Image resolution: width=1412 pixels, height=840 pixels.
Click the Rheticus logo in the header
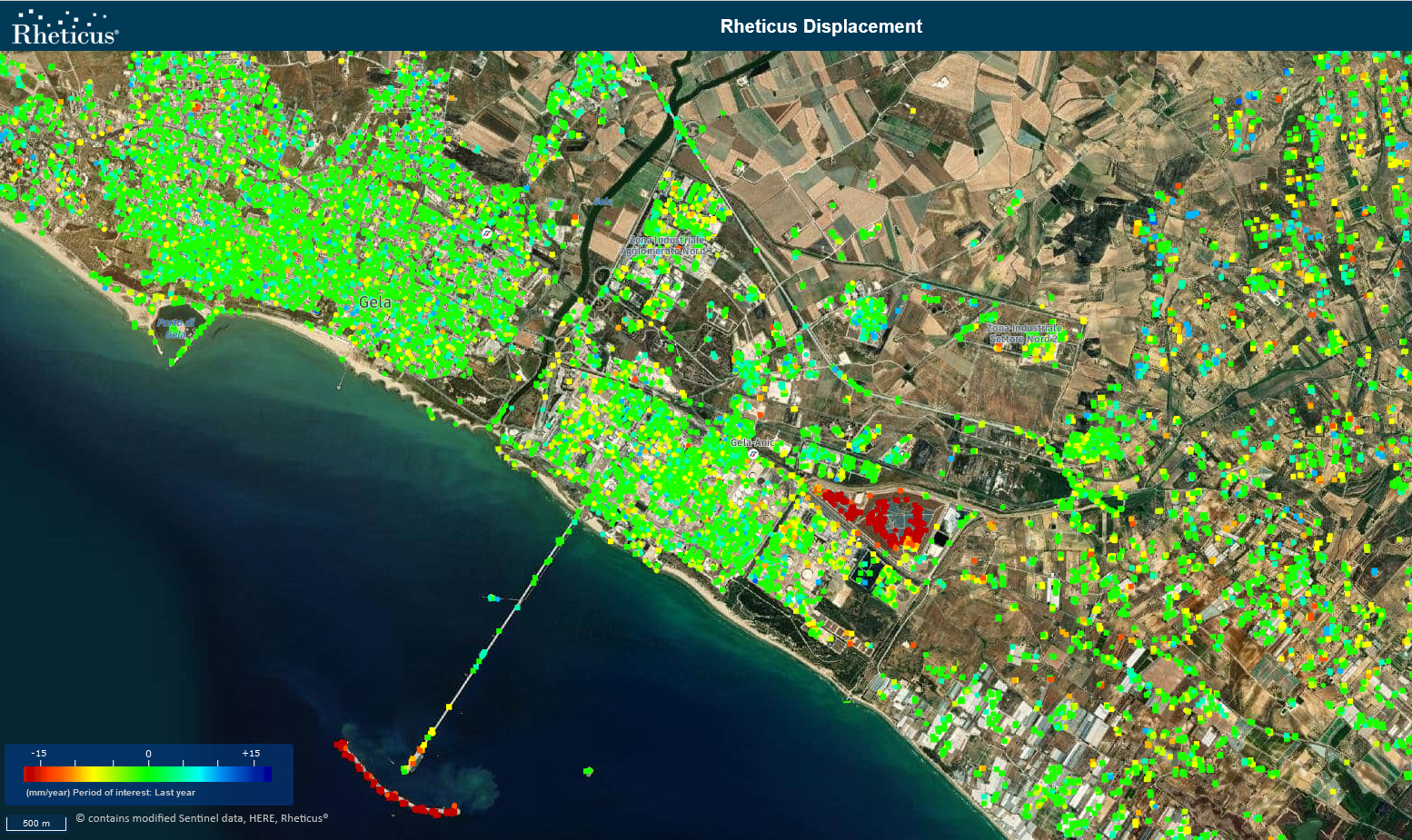pos(65,27)
